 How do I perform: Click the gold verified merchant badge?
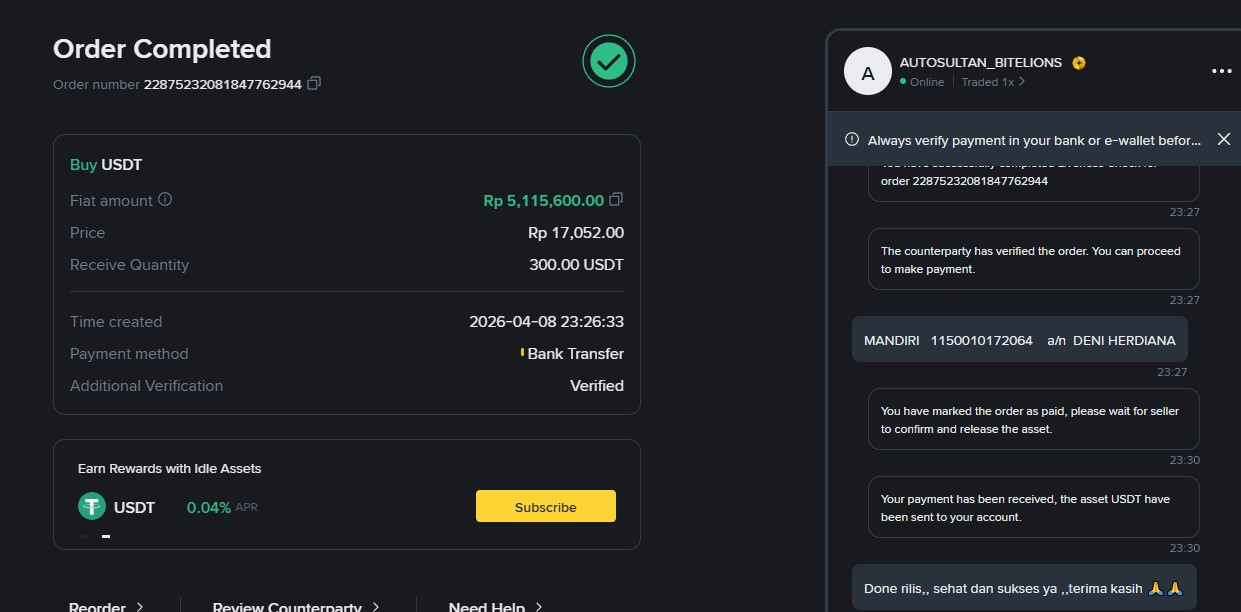click(x=1079, y=63)
